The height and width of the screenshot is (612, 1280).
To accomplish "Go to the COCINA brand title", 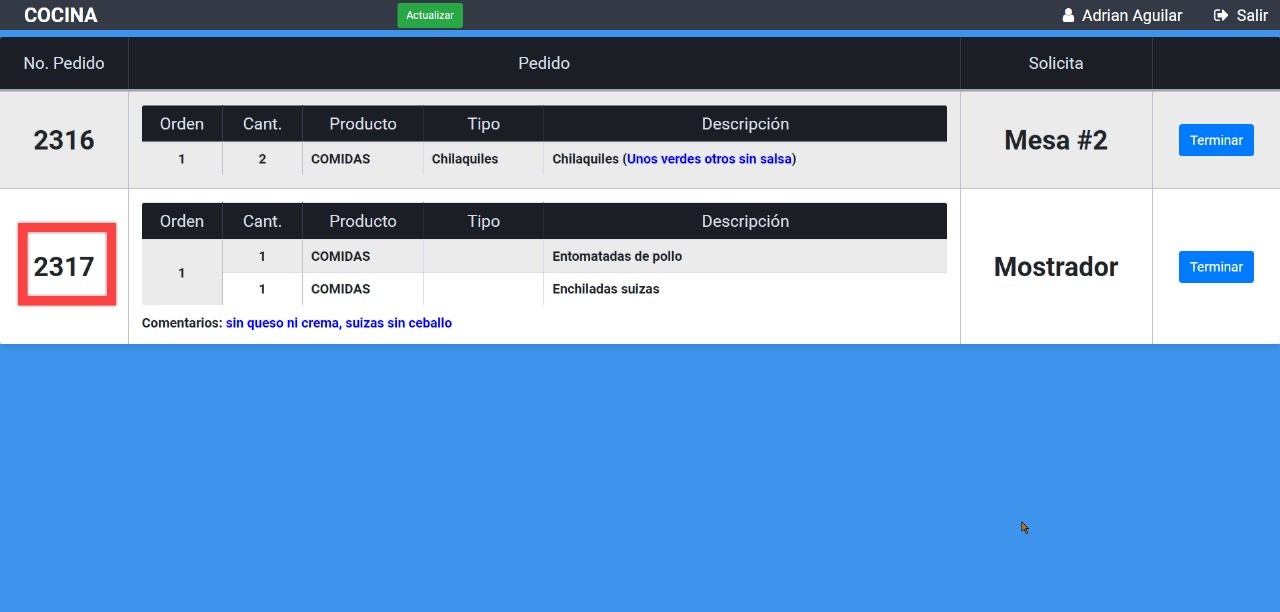I will [x=61, y=15].
